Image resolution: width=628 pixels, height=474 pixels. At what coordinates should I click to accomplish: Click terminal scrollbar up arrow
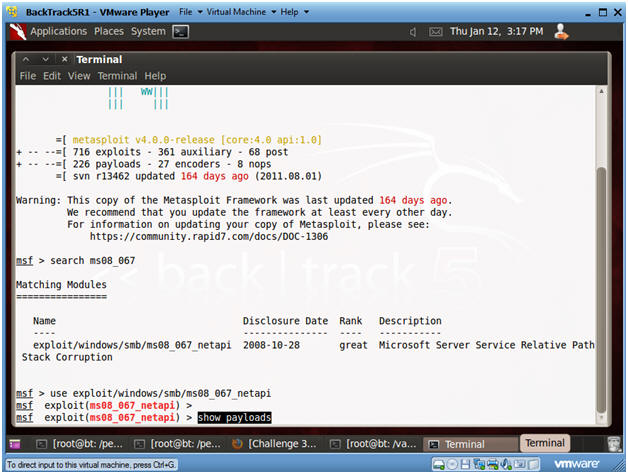click(x=601, y=91)
